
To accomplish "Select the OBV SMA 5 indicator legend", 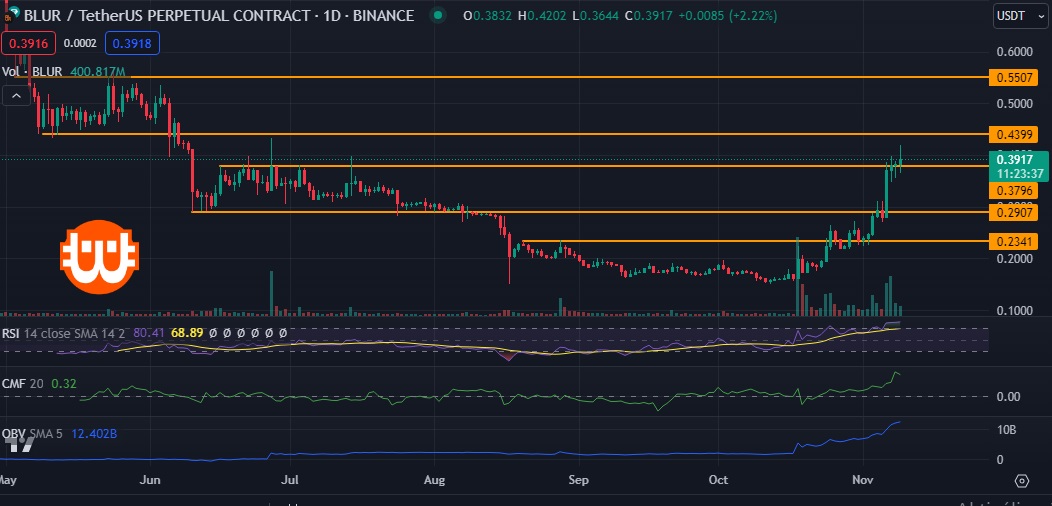I will pos(32,434).
